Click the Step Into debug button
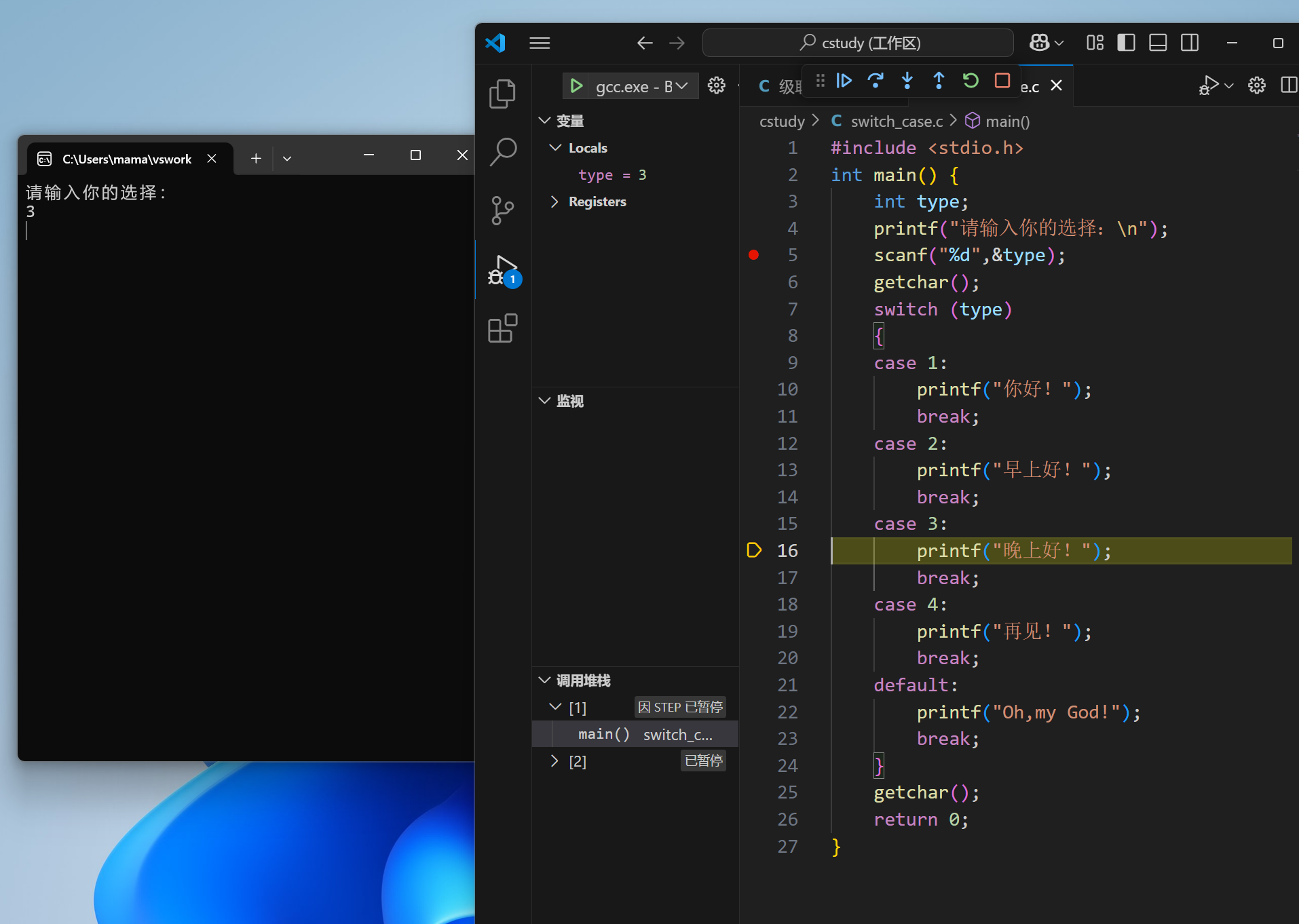Screen dimensions: 1299x924 pos(907,81)
